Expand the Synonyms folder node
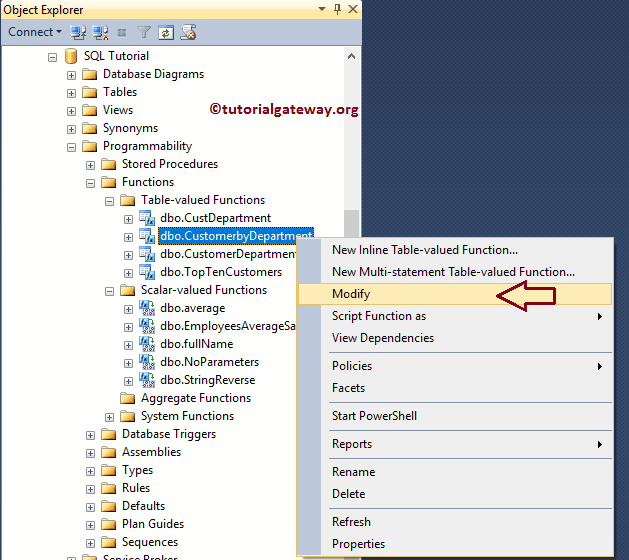 point(71,129)
